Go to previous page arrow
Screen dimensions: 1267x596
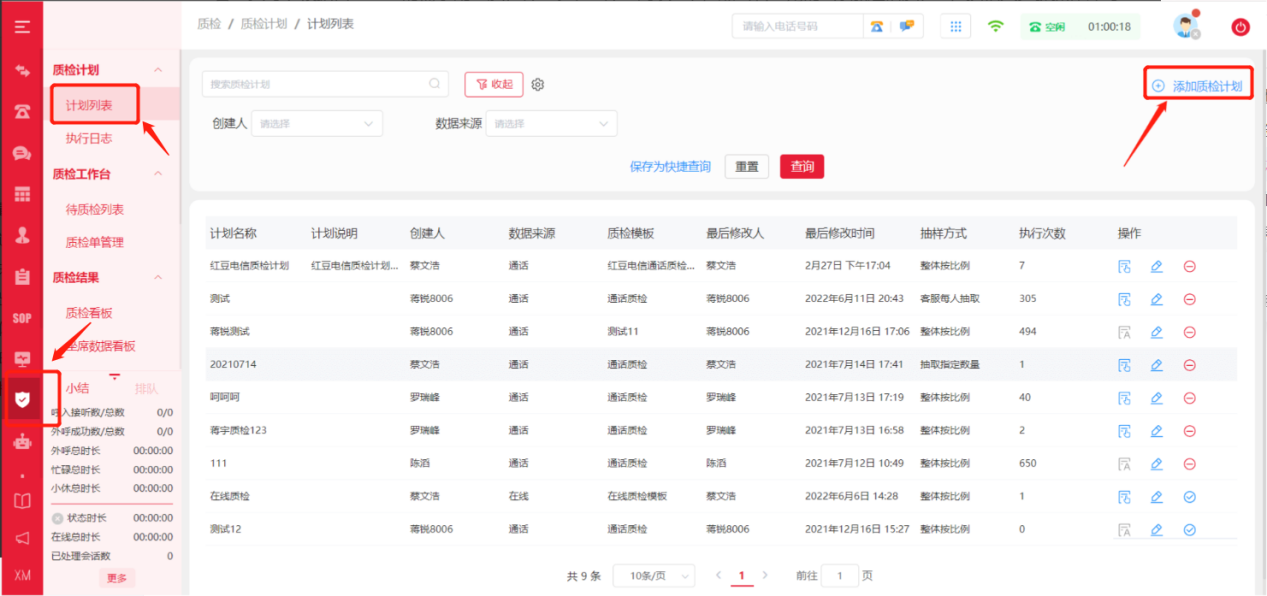[x=718, y=576]
